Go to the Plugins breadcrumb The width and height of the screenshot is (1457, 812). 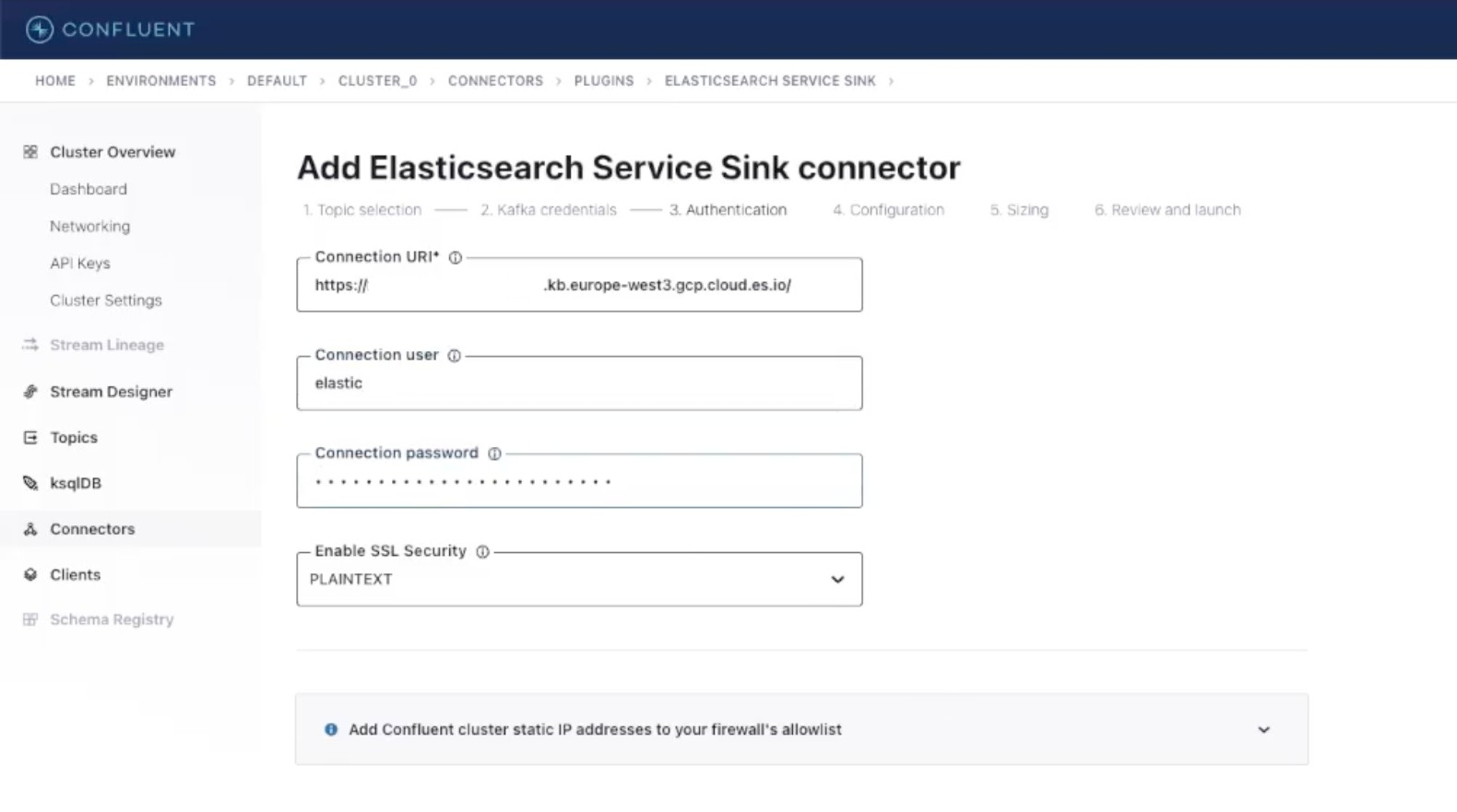coord(604,81)
